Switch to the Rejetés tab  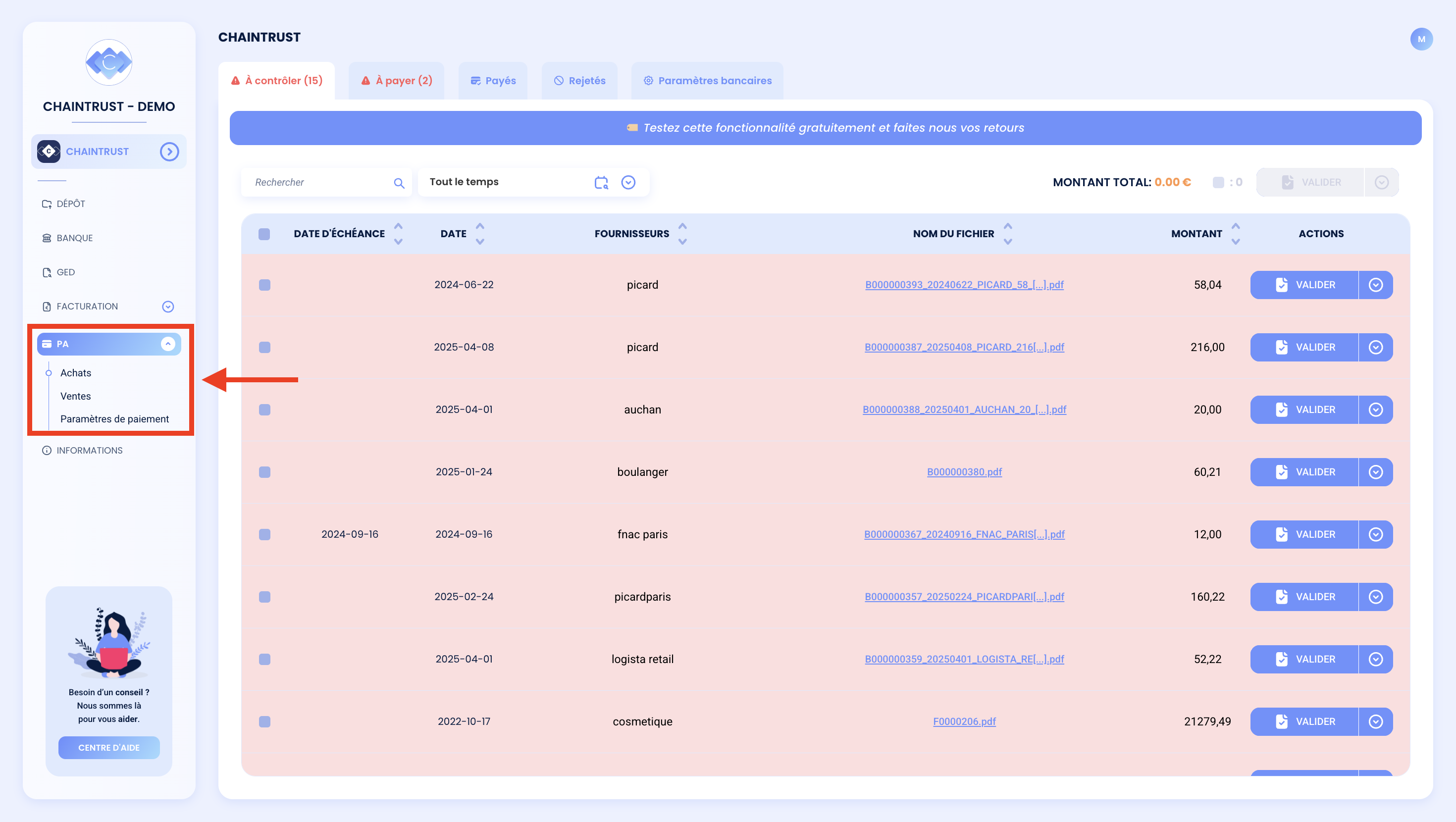click(x=579, y=80)
